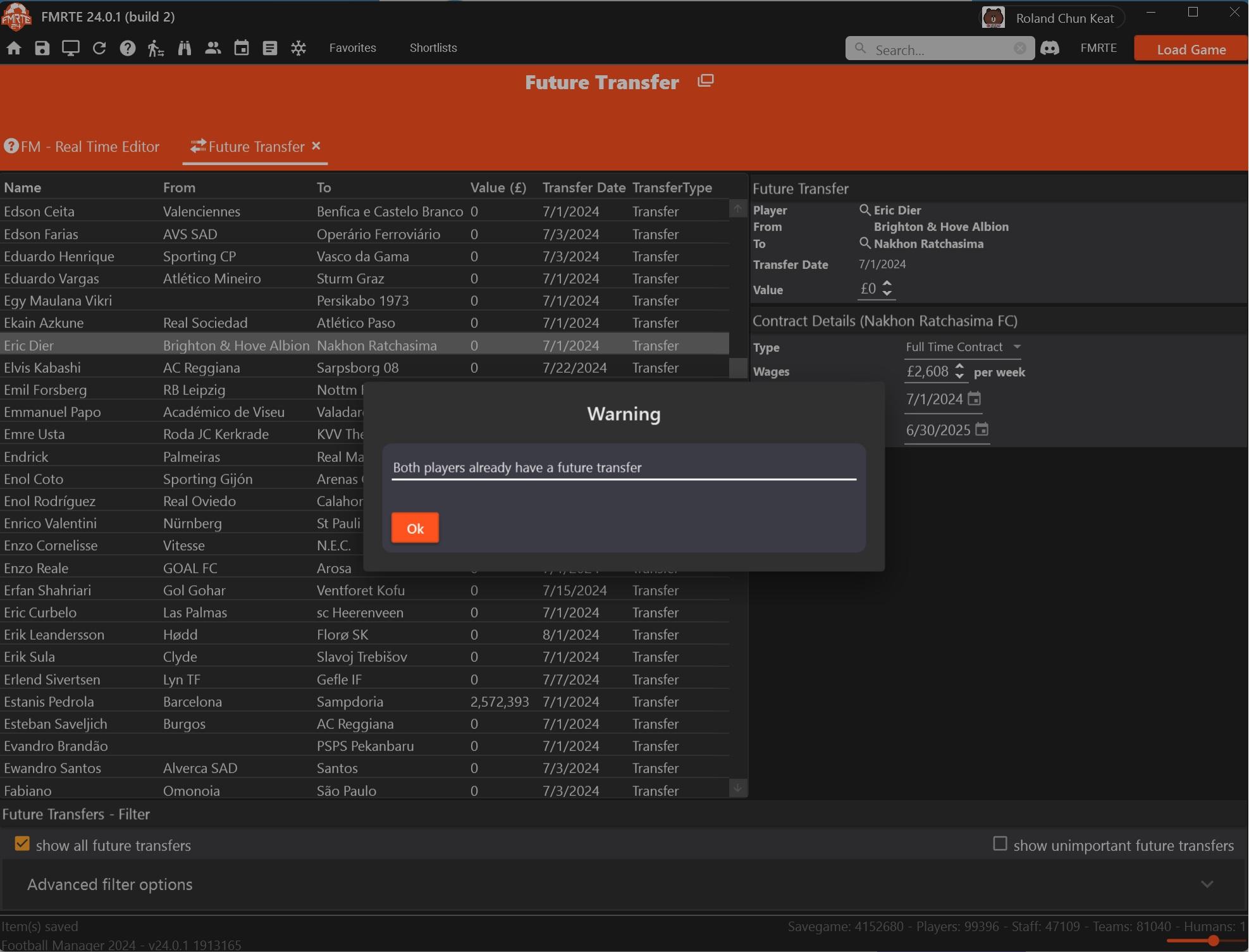Click the transfer (walking person) toolbar icon
This screenshot has height=952, width=1249.
point(155,48)
